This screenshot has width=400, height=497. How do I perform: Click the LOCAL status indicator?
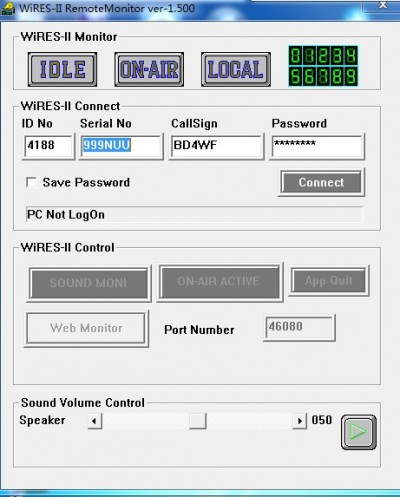tap(236, 69)
